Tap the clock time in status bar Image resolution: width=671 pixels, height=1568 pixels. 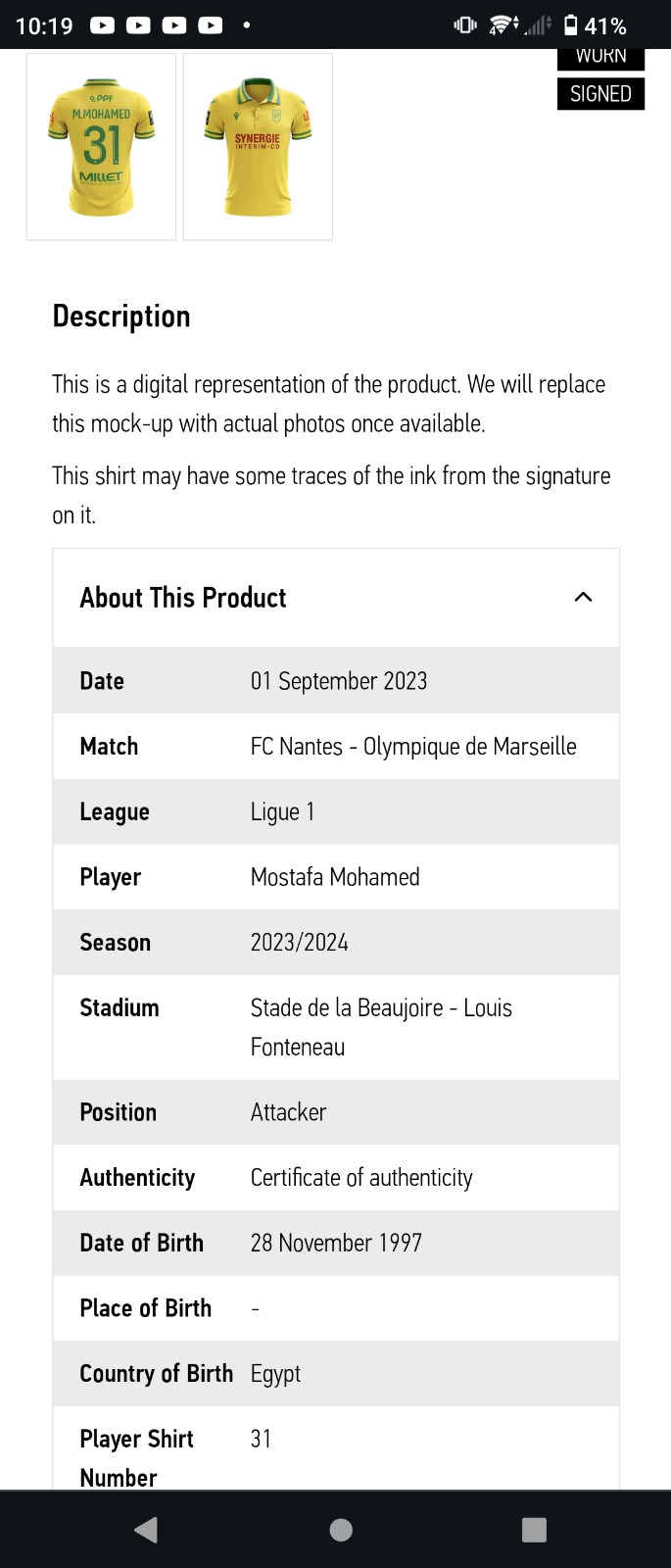pos(44,25)
